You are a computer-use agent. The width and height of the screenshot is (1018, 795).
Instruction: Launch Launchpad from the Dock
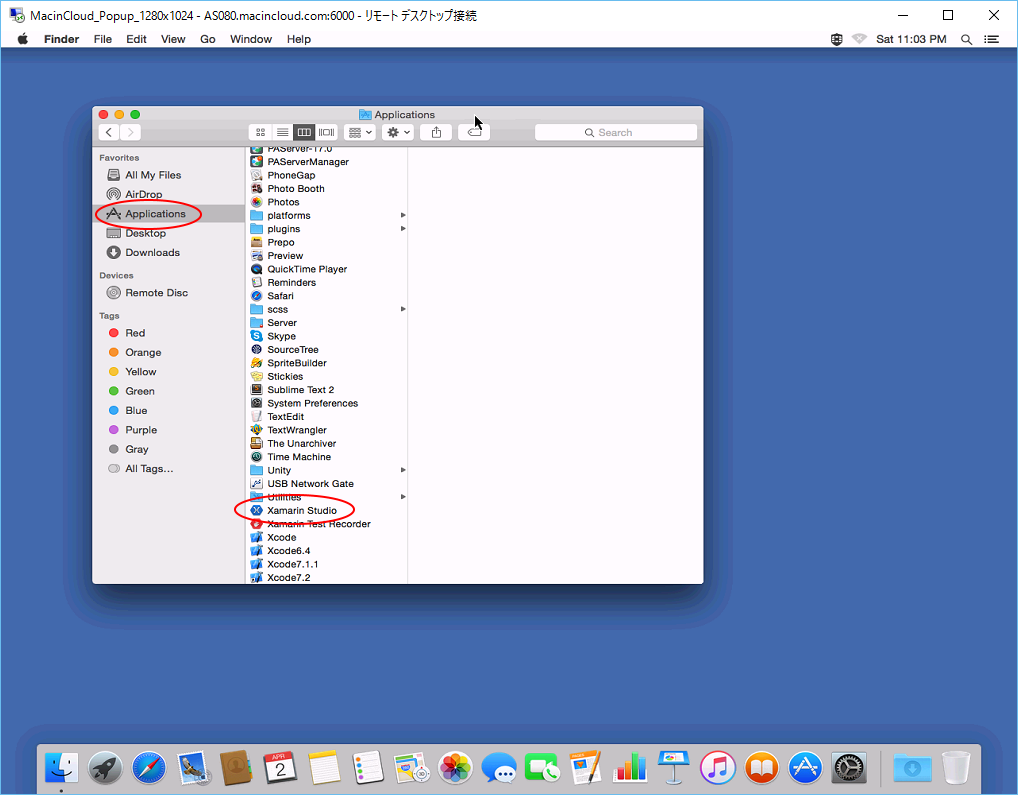(105, 768)
